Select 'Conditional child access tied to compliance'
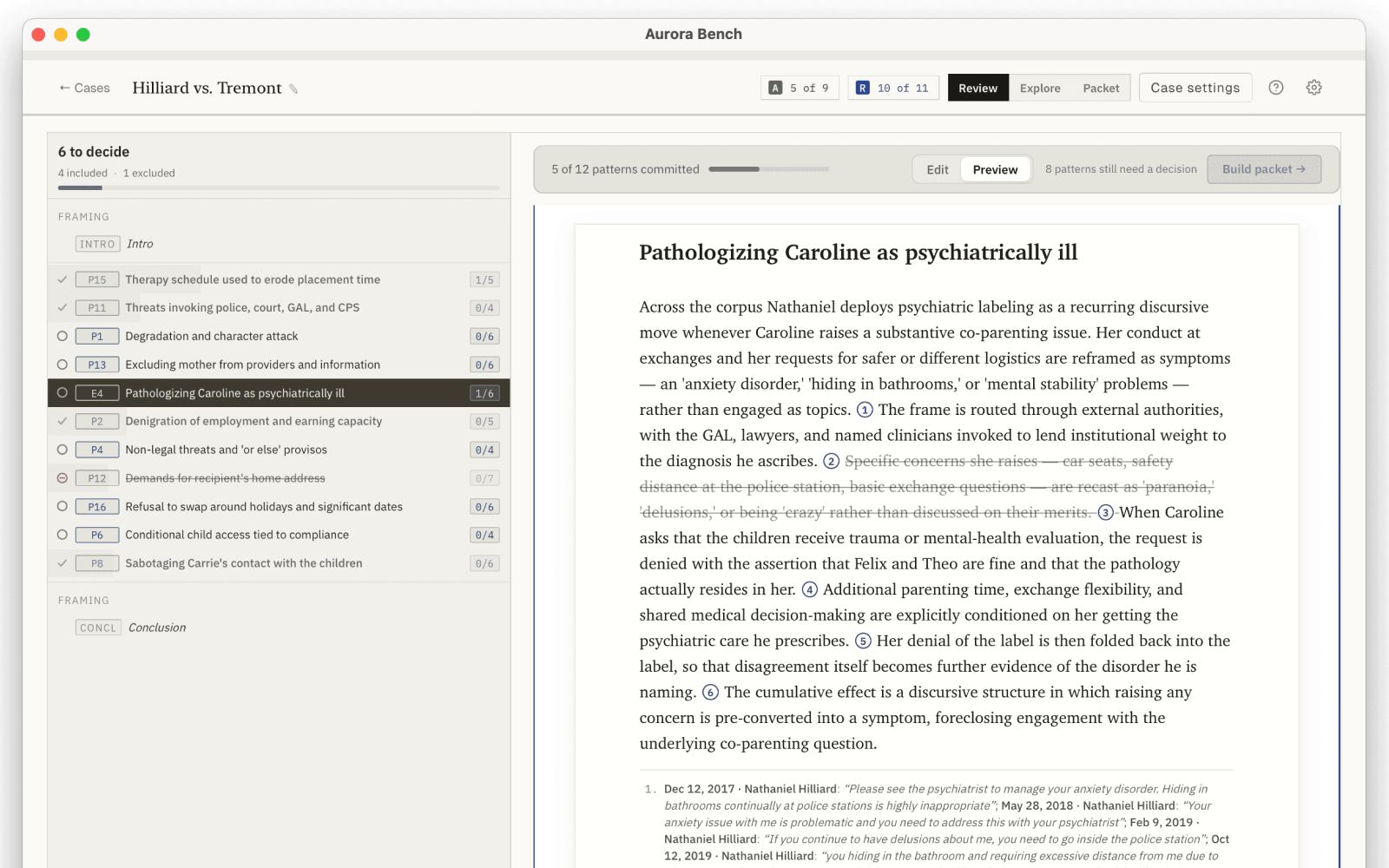 tap(237, 535)
